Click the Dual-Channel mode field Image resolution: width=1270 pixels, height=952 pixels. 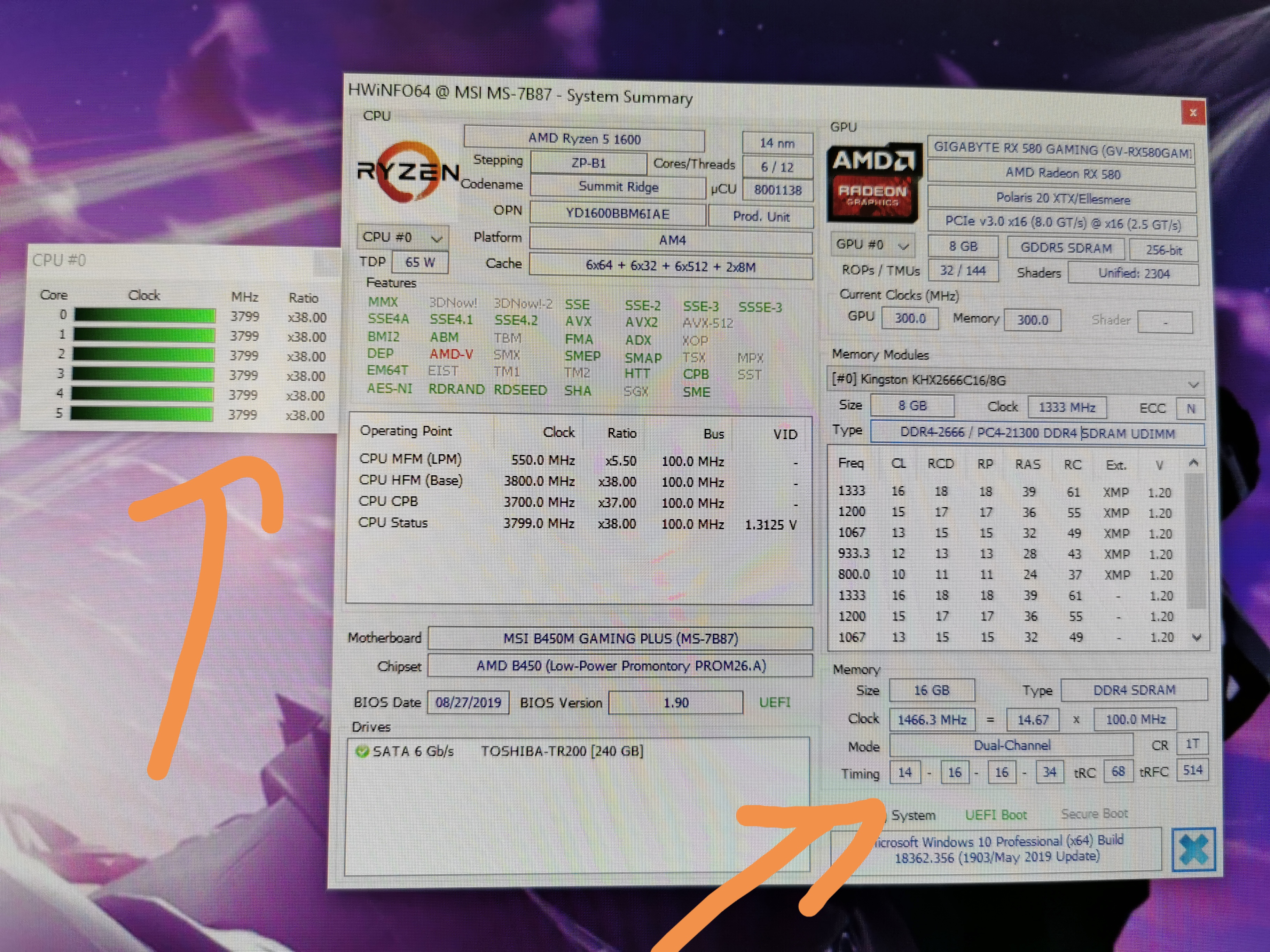pyautogui.click(x=1012, y=745)
